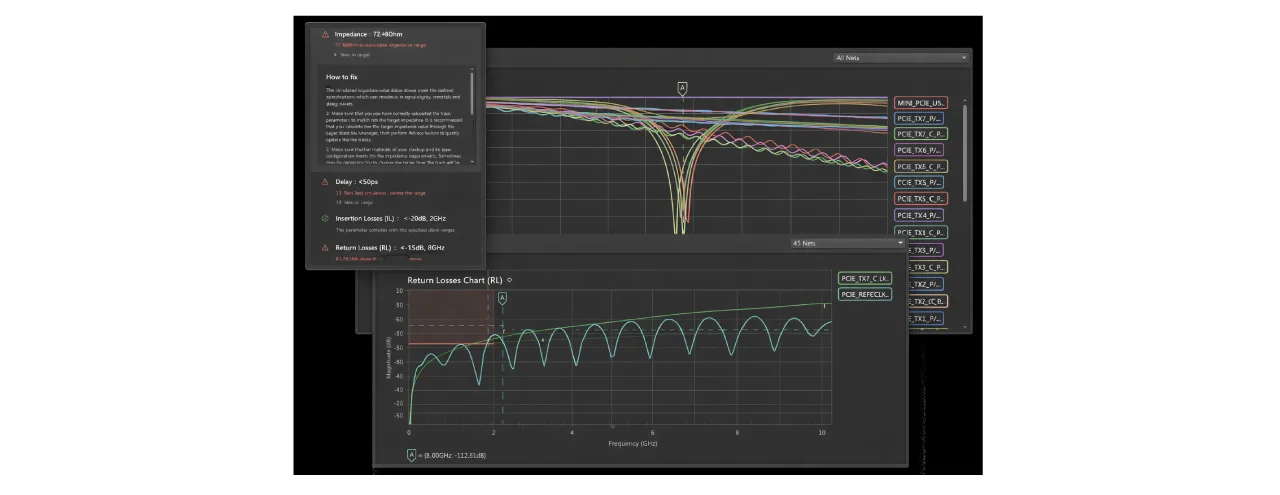Click the Impedance failed nets red text
Viewport: 1280px width, 495px height.
tap(379, 45)
